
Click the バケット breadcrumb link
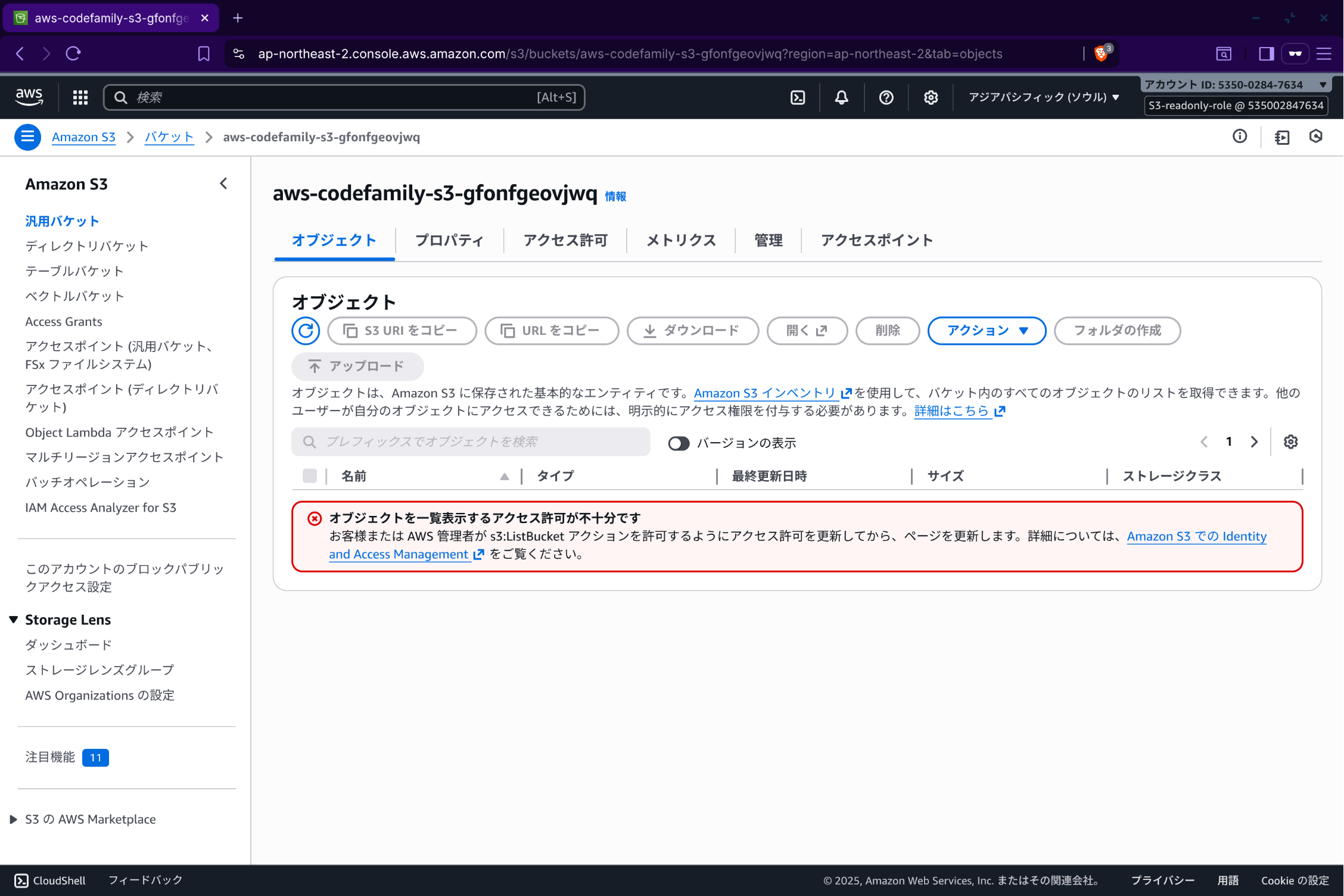[169, 137]
